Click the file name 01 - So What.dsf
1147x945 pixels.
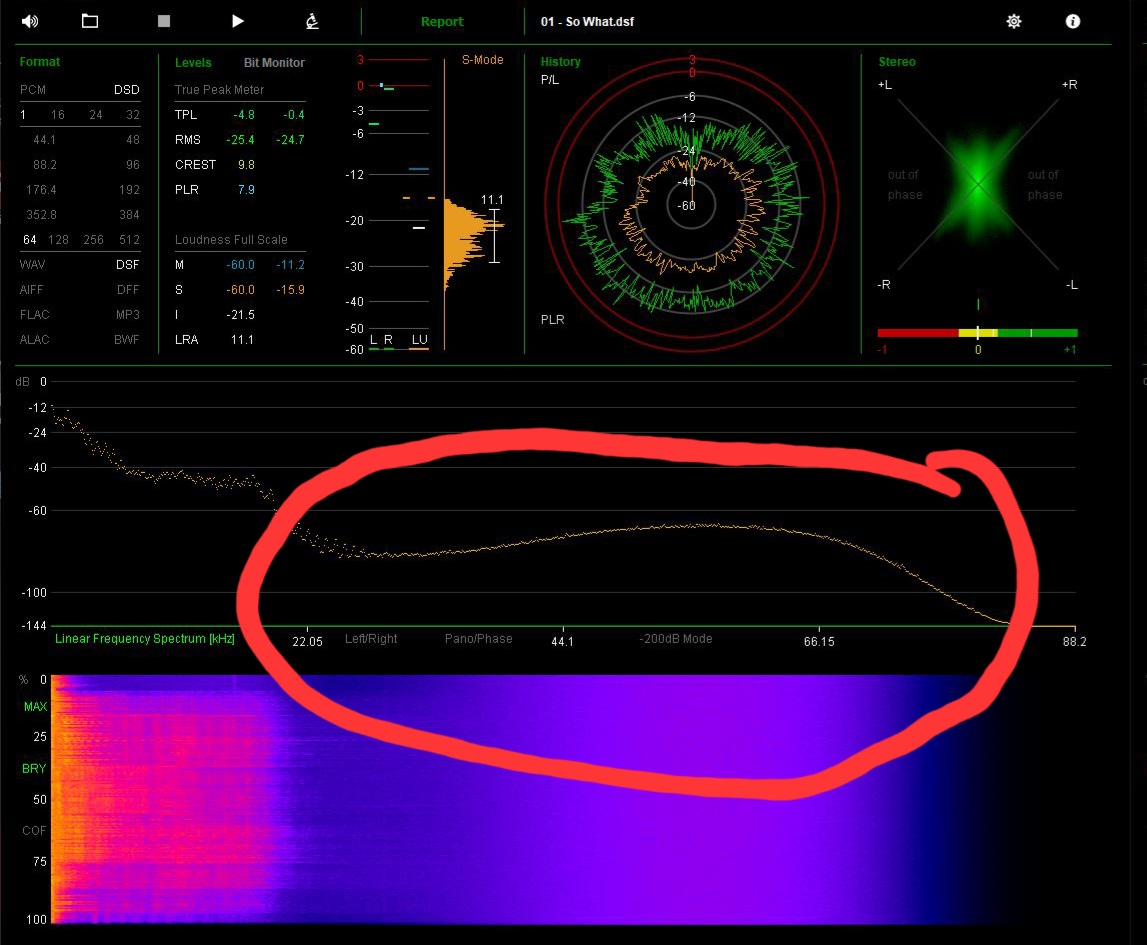click(587, 22)
